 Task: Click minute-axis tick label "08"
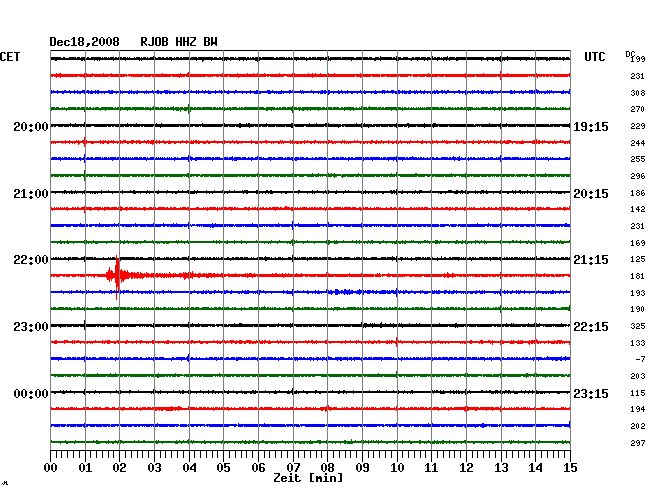pos(327,468)
